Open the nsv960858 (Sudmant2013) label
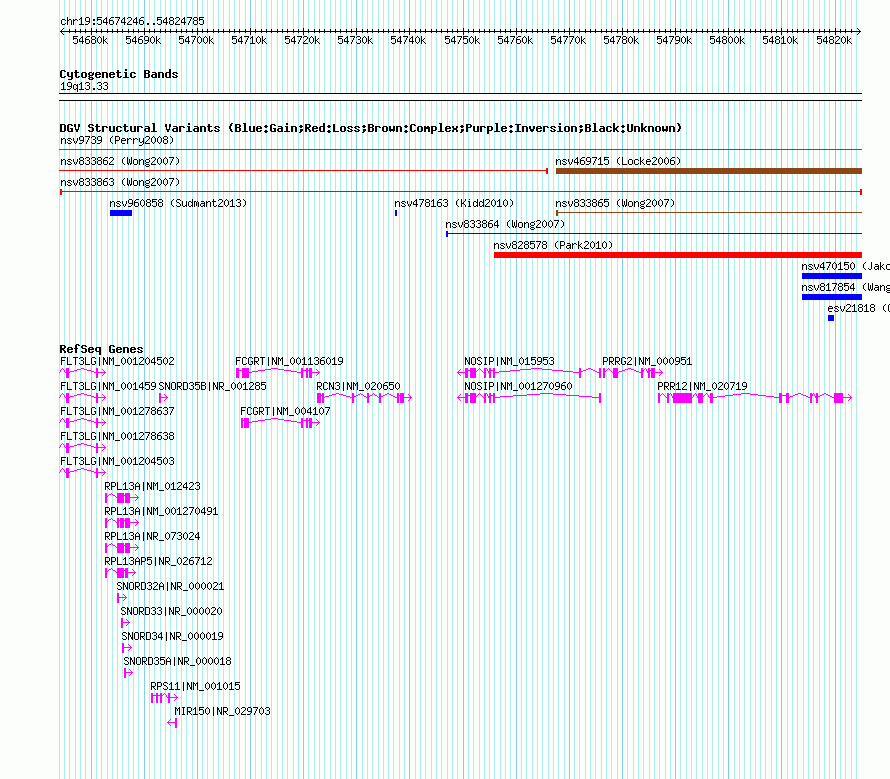This screenshot has width=890, height=779. 178,203
